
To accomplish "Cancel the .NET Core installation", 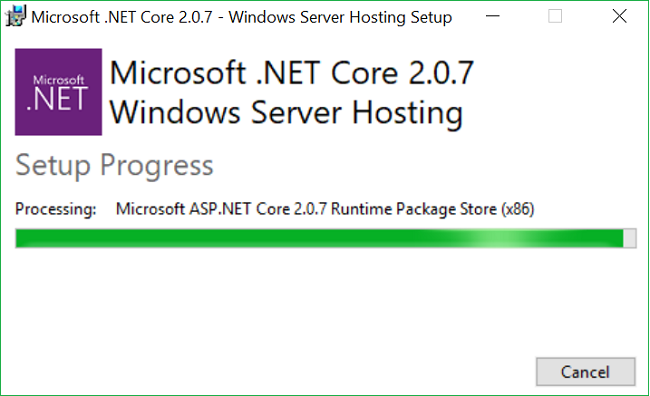I will click(585, 372).
